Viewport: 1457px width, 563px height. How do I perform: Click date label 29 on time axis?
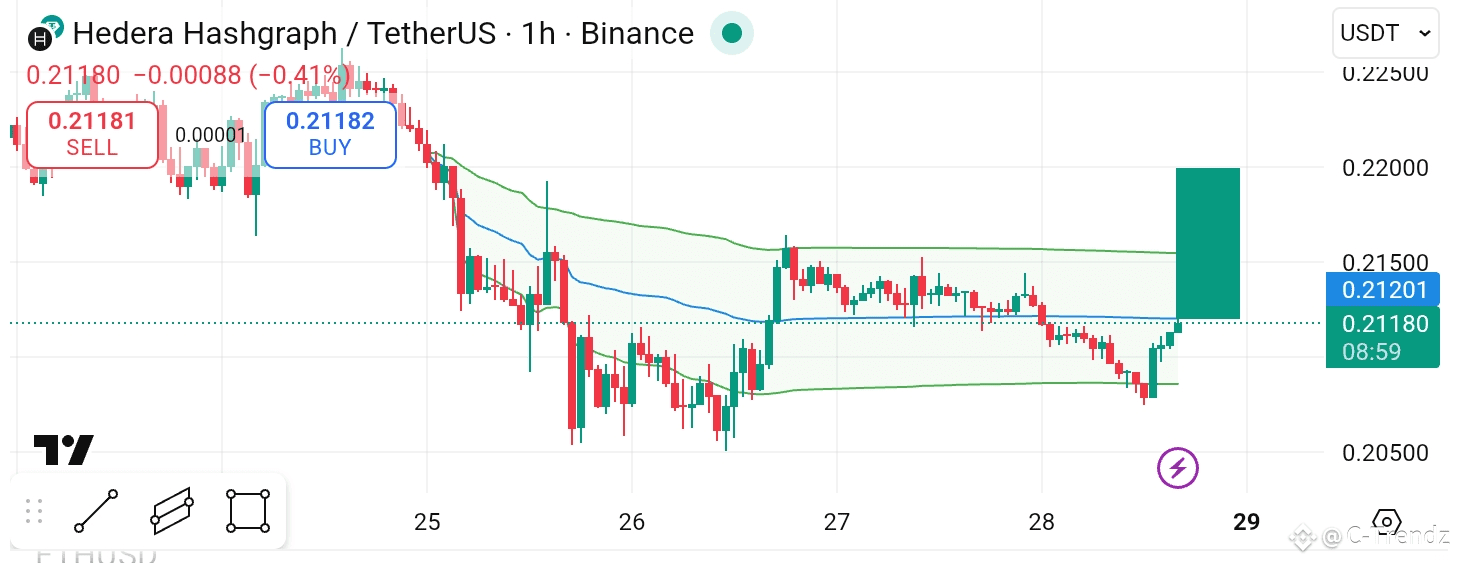point(1246,521)
